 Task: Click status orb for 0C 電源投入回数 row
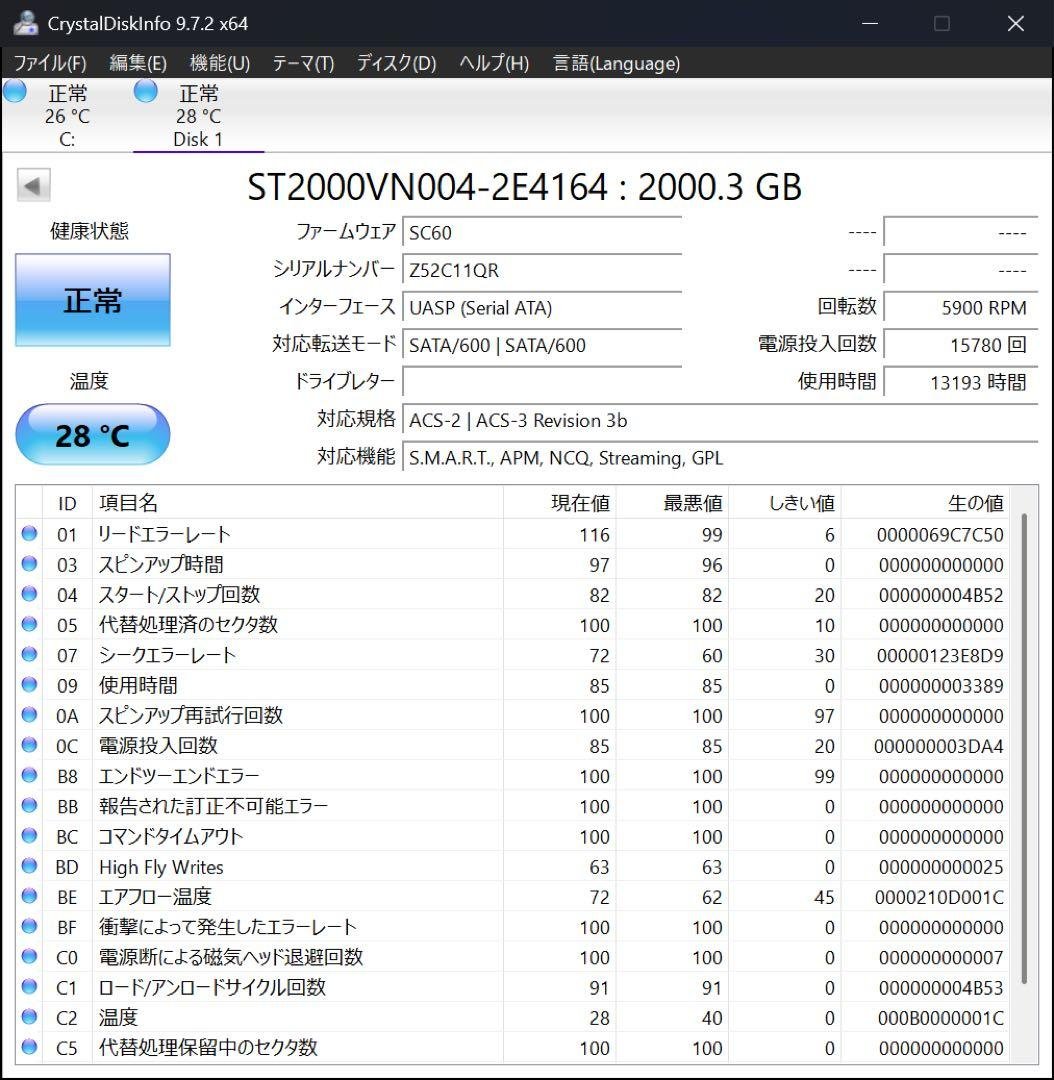29,745
